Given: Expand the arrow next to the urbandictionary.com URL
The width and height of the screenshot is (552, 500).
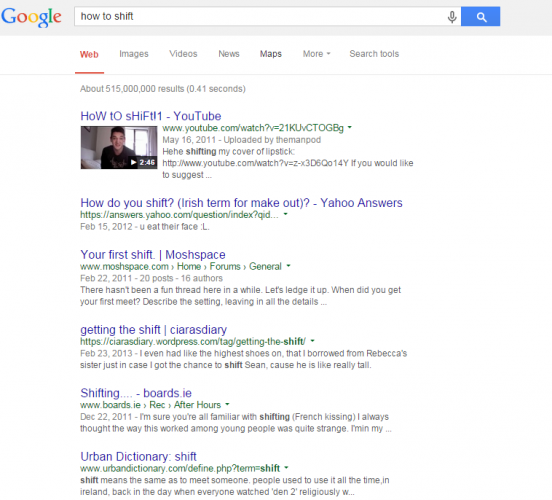Looking at the screenshot, I should tap(286, 468).
